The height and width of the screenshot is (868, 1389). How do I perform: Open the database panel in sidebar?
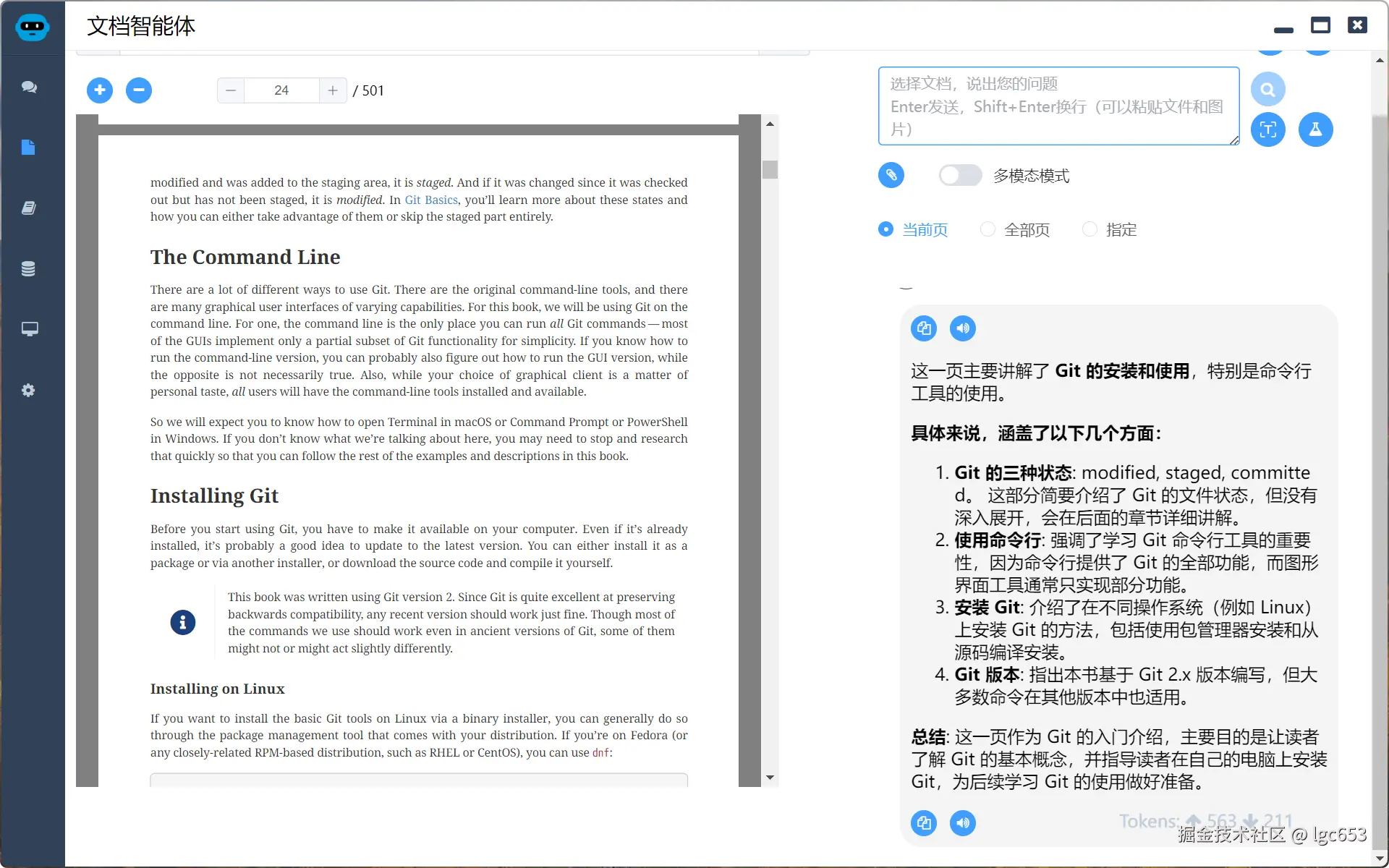coord(29,268)
